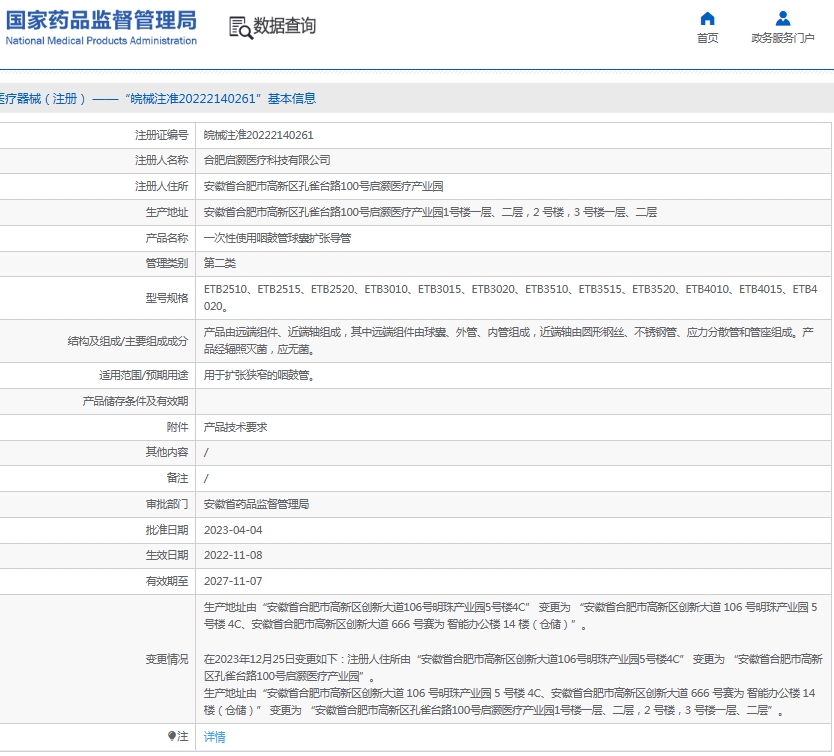834x756 pixels.
Task: Click the 产品技术要求 attachment text
Action: [235, 427]
